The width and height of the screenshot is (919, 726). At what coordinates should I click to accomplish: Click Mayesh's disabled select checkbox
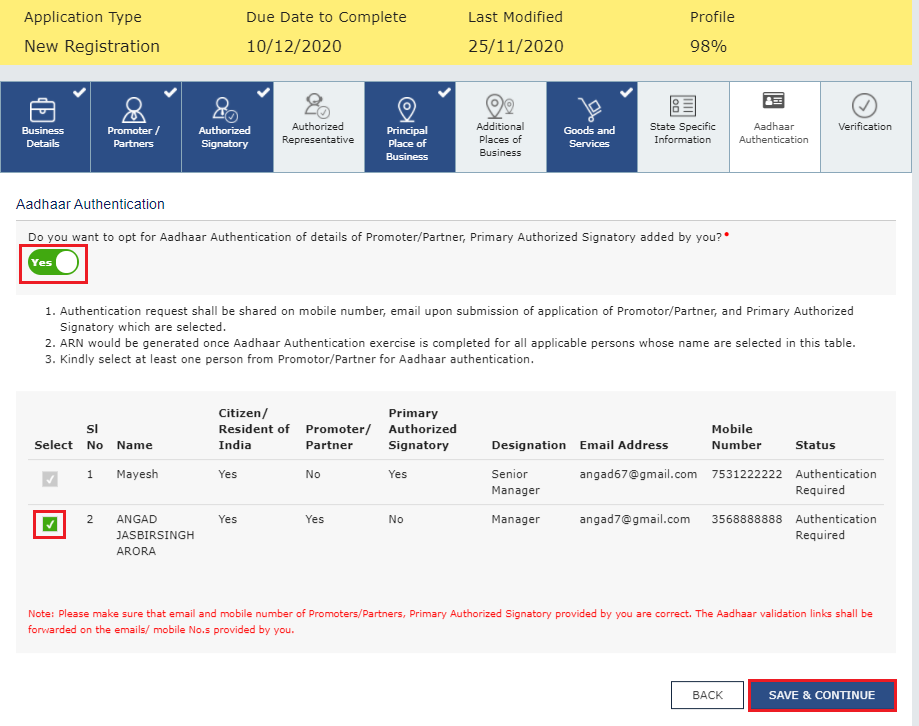pyautogui.click(x=50, y=479)
